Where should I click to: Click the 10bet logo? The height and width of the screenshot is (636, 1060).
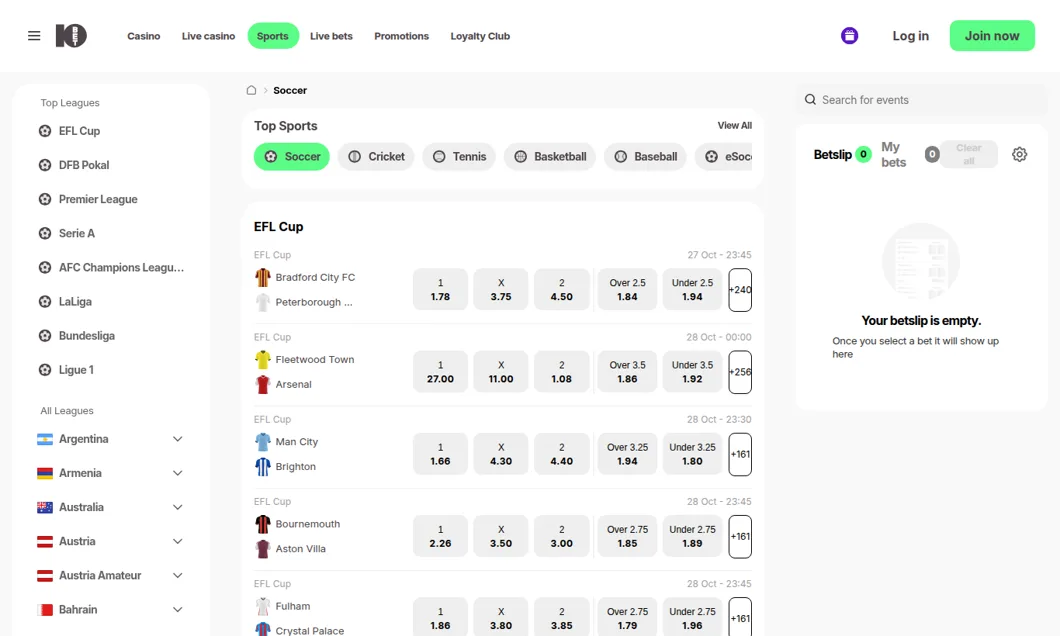71,36
